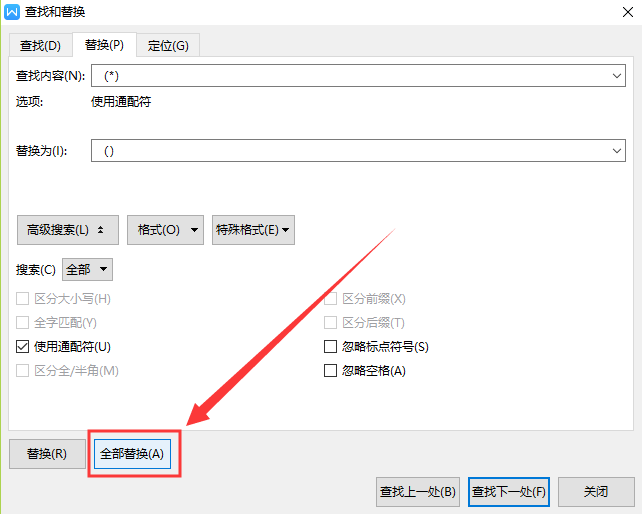Enable the 忽略空格(A) checkbox
The image size is (642, 514).
330,371
